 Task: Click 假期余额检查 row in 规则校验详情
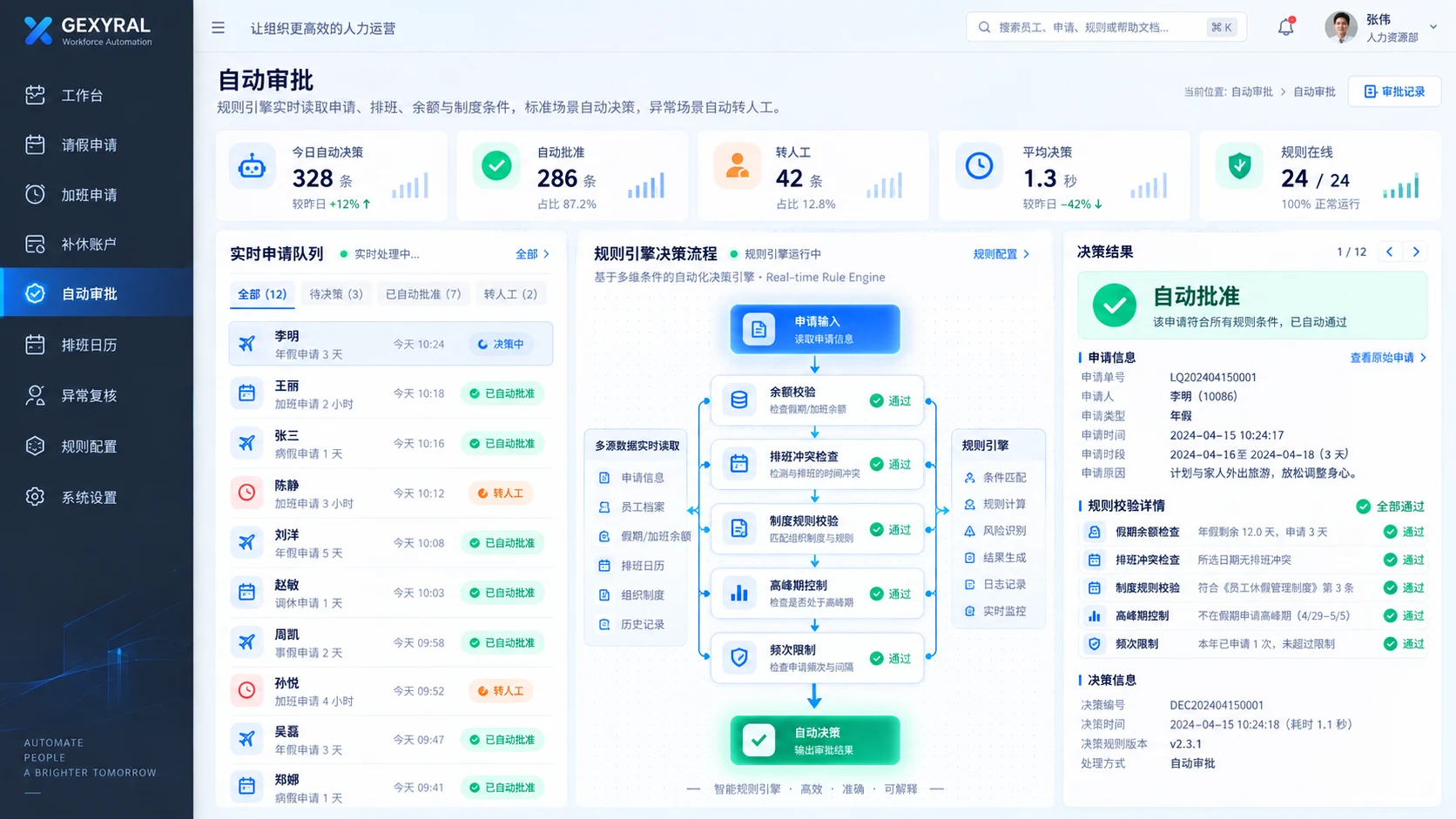tap(1254, 532)
